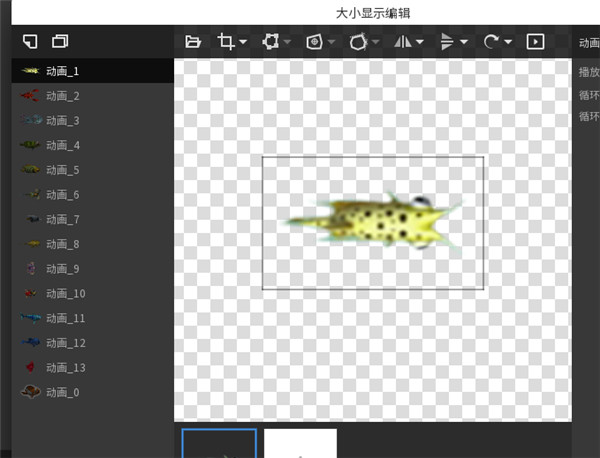Expand the rotate tool dropdown arrow
The image size is (600, 458).
509,42
